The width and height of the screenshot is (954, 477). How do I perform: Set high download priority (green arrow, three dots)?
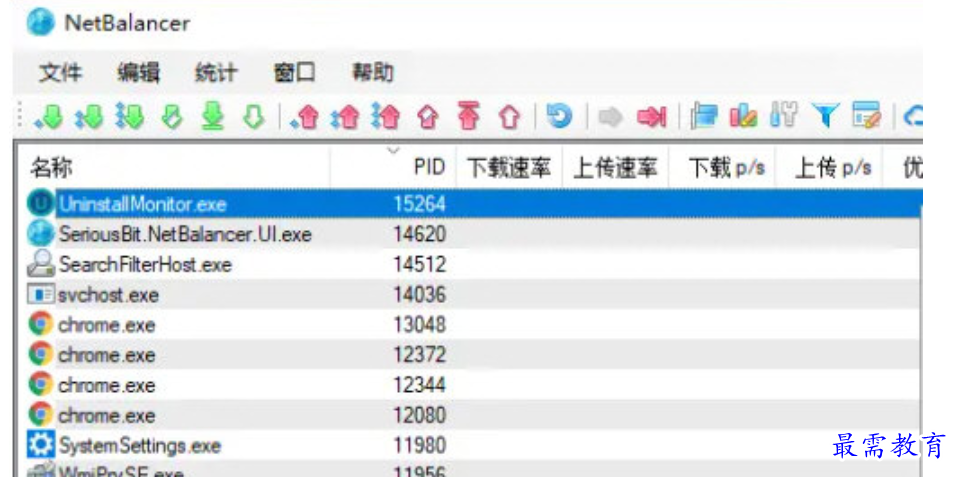point(130,116)
